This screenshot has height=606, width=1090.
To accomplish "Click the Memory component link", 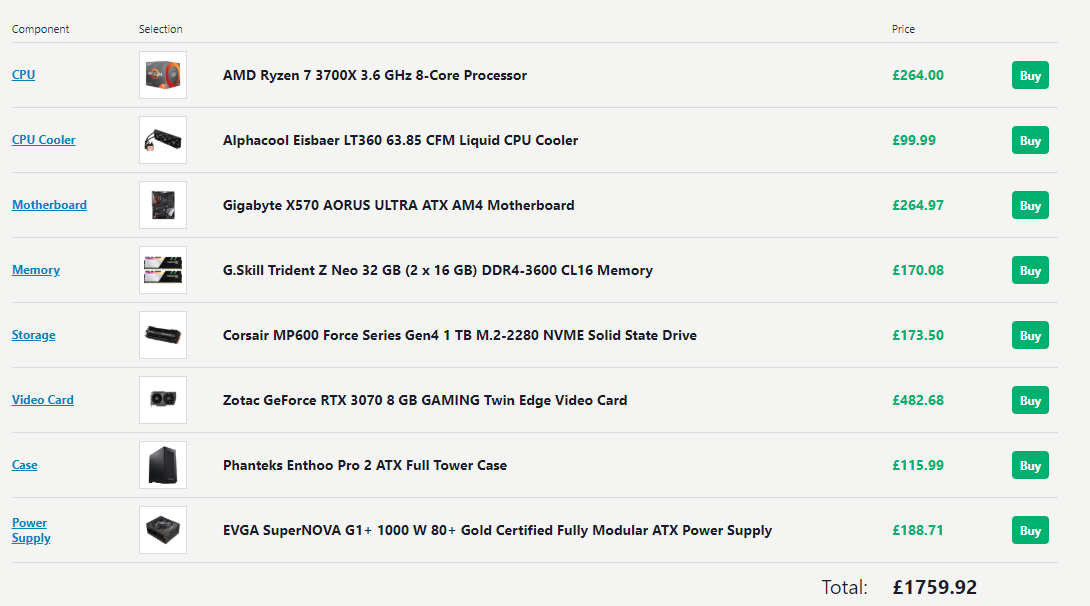I will 36,270.
